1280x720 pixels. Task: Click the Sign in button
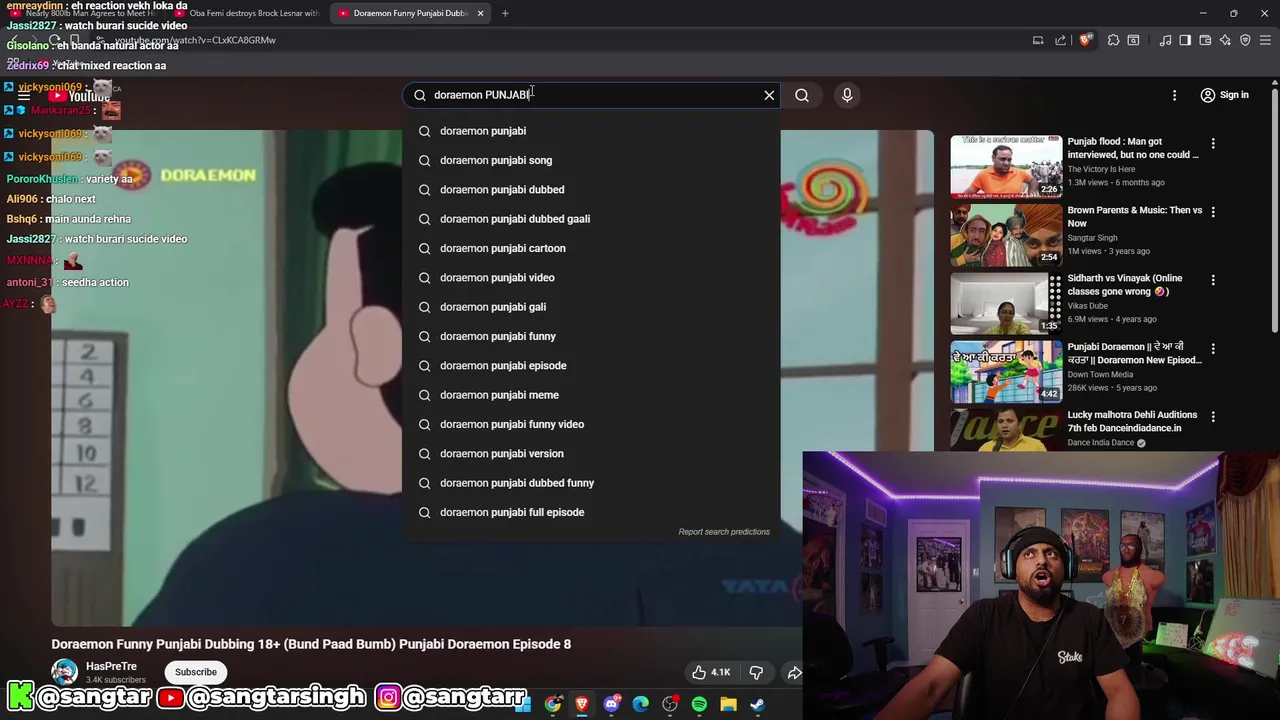pyautogui.click(x=1225, y=95)
